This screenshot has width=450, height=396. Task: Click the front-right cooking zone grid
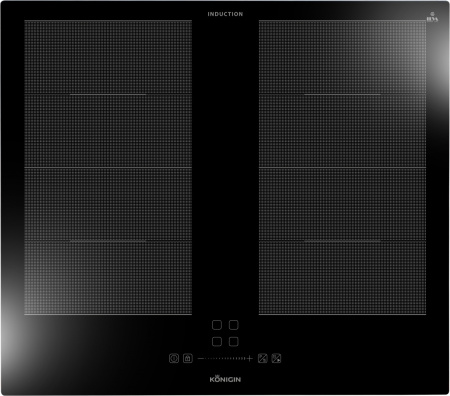coord(342,241)
